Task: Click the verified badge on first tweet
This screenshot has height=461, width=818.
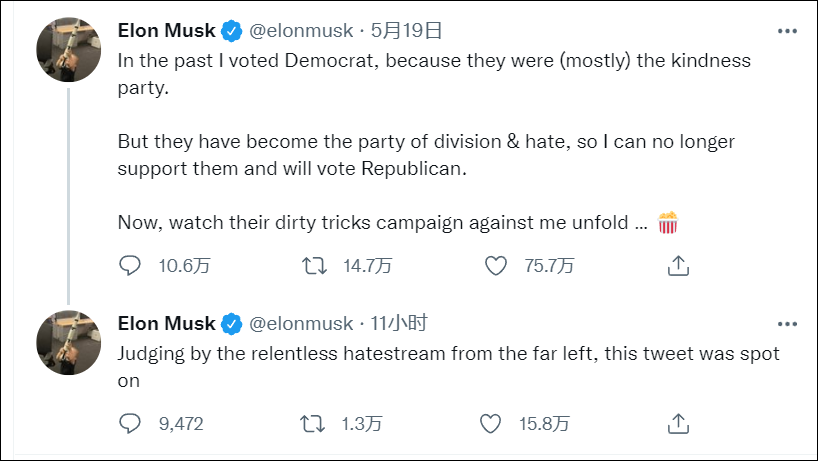Action: tap(232, 31)
